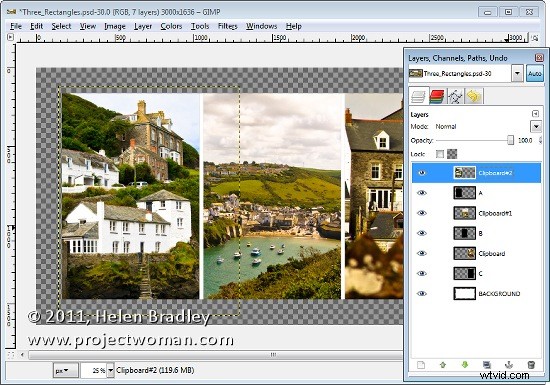550x385 pixels.
Task: Hide the BACKGROUND layer
Action: click(x=422, y=293)
